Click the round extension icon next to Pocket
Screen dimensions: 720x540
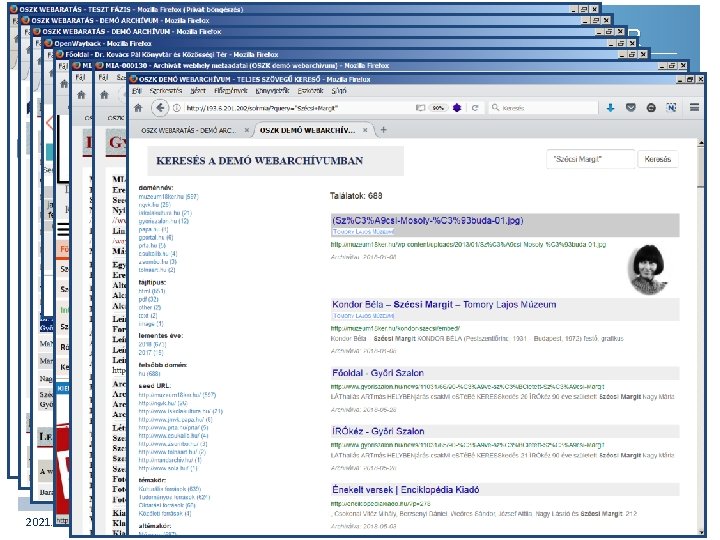coord(651,108)
